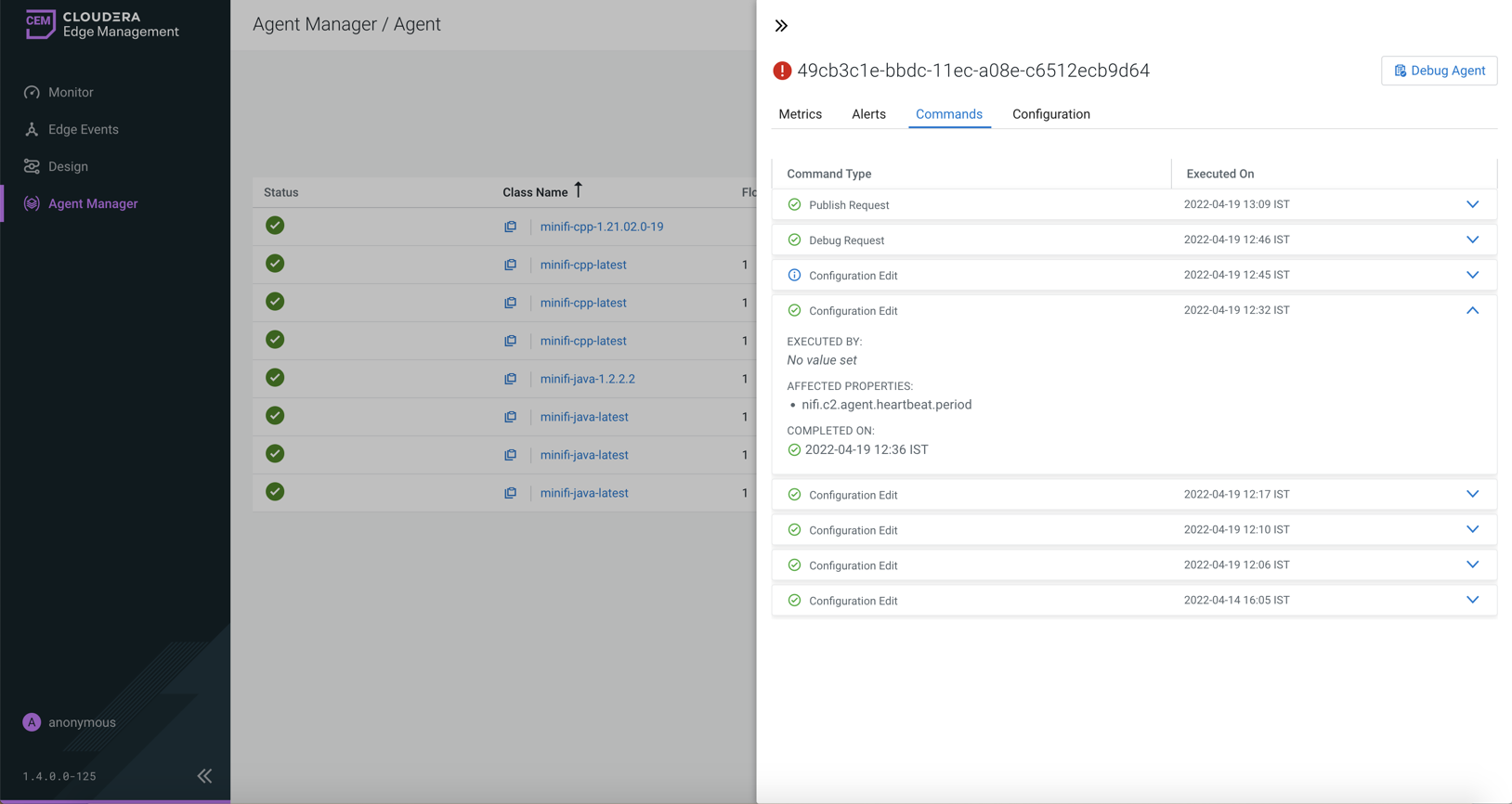Open the Alerts tab
Viewport: 1512px width, 804px height.
(x=868, y=114)
